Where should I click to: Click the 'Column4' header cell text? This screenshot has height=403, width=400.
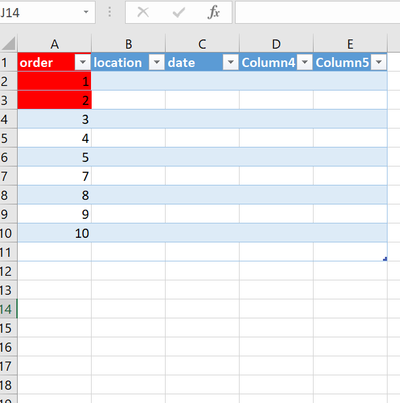[x=268, y=62]
